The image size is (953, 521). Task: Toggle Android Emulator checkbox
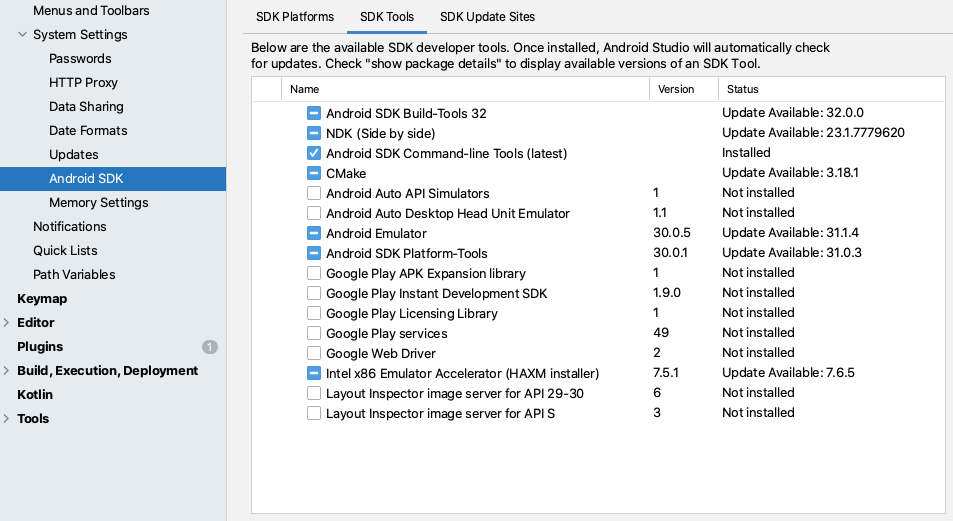314,233
